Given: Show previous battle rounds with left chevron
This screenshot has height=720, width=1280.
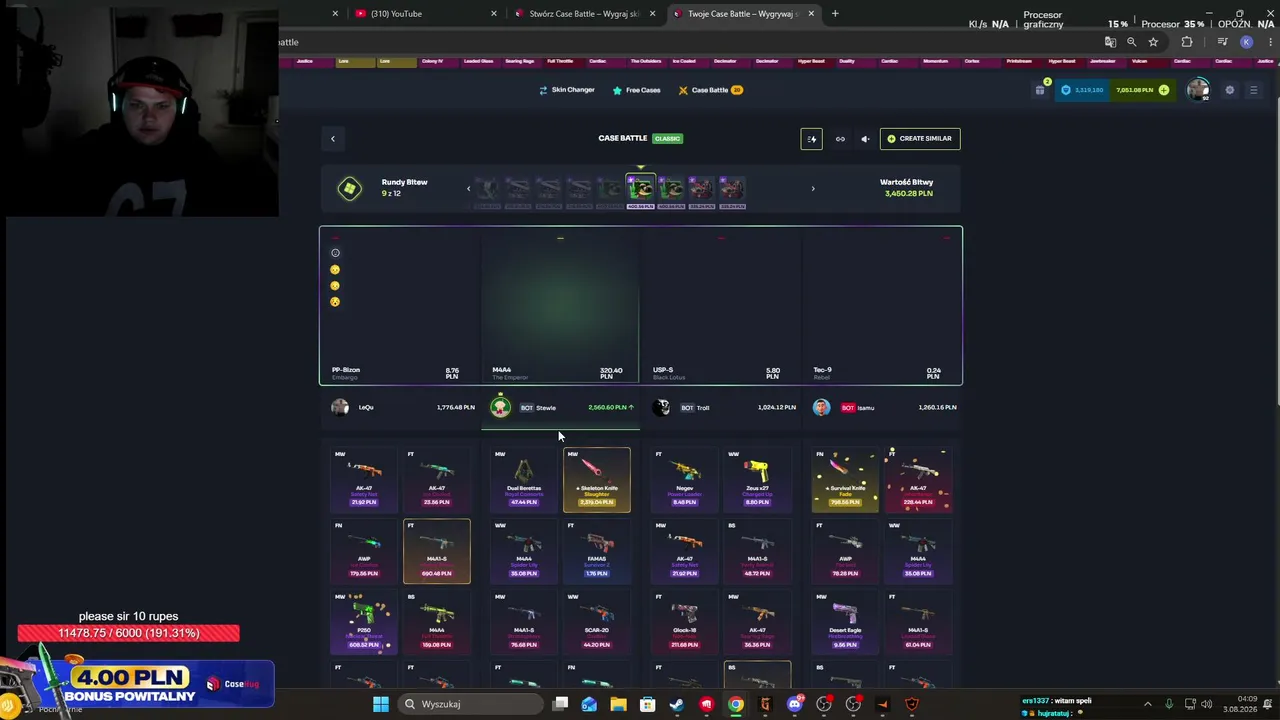Looking at the screenshot, I should pos(468,188).
